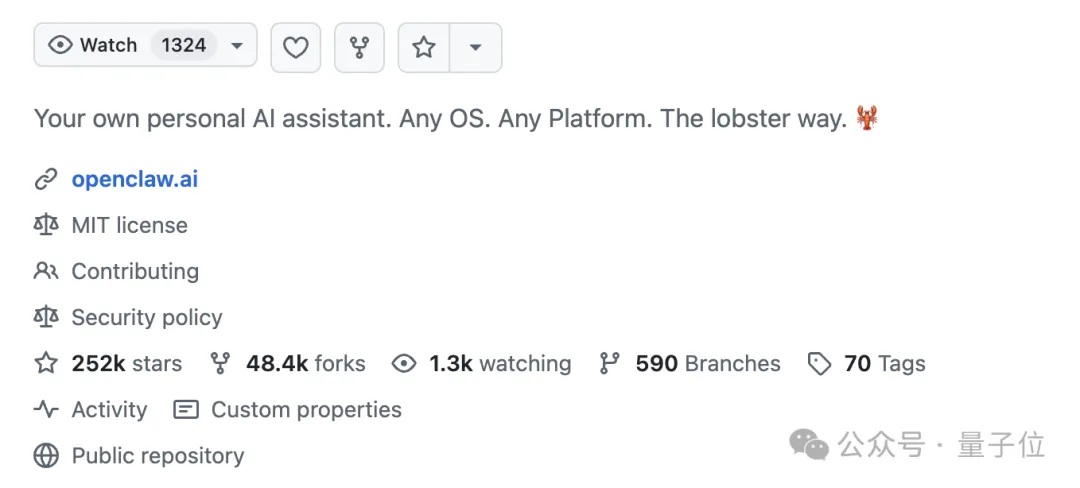Star the repository with star icon

pos(424,47)
